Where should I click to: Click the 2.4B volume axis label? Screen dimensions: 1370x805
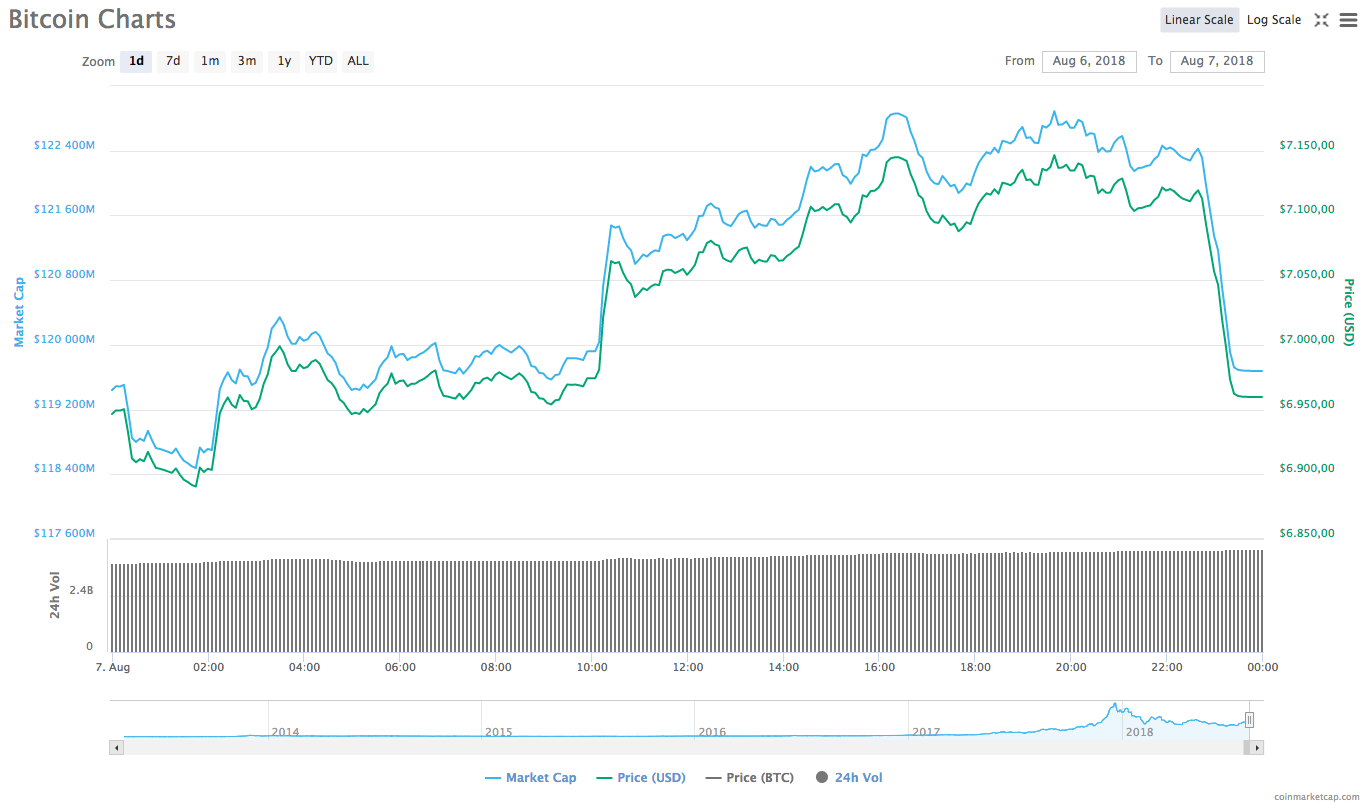coord(82,590)
